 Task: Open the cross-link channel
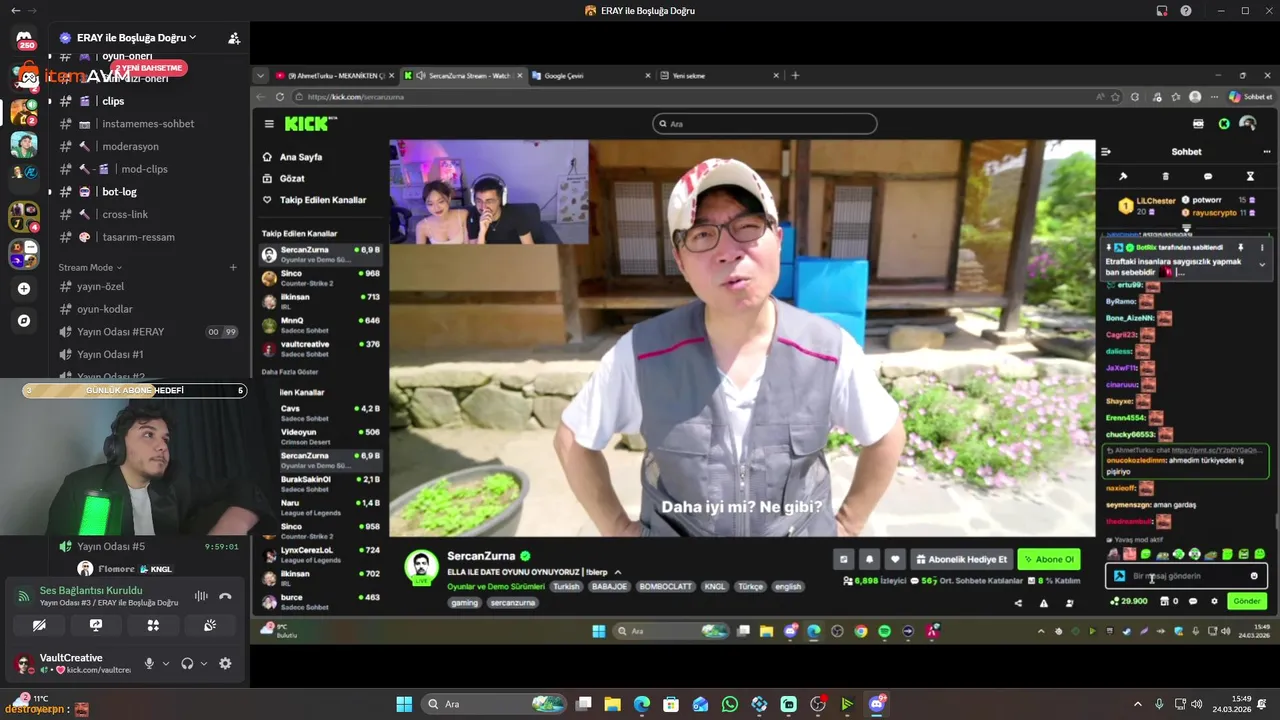point(149,214)
